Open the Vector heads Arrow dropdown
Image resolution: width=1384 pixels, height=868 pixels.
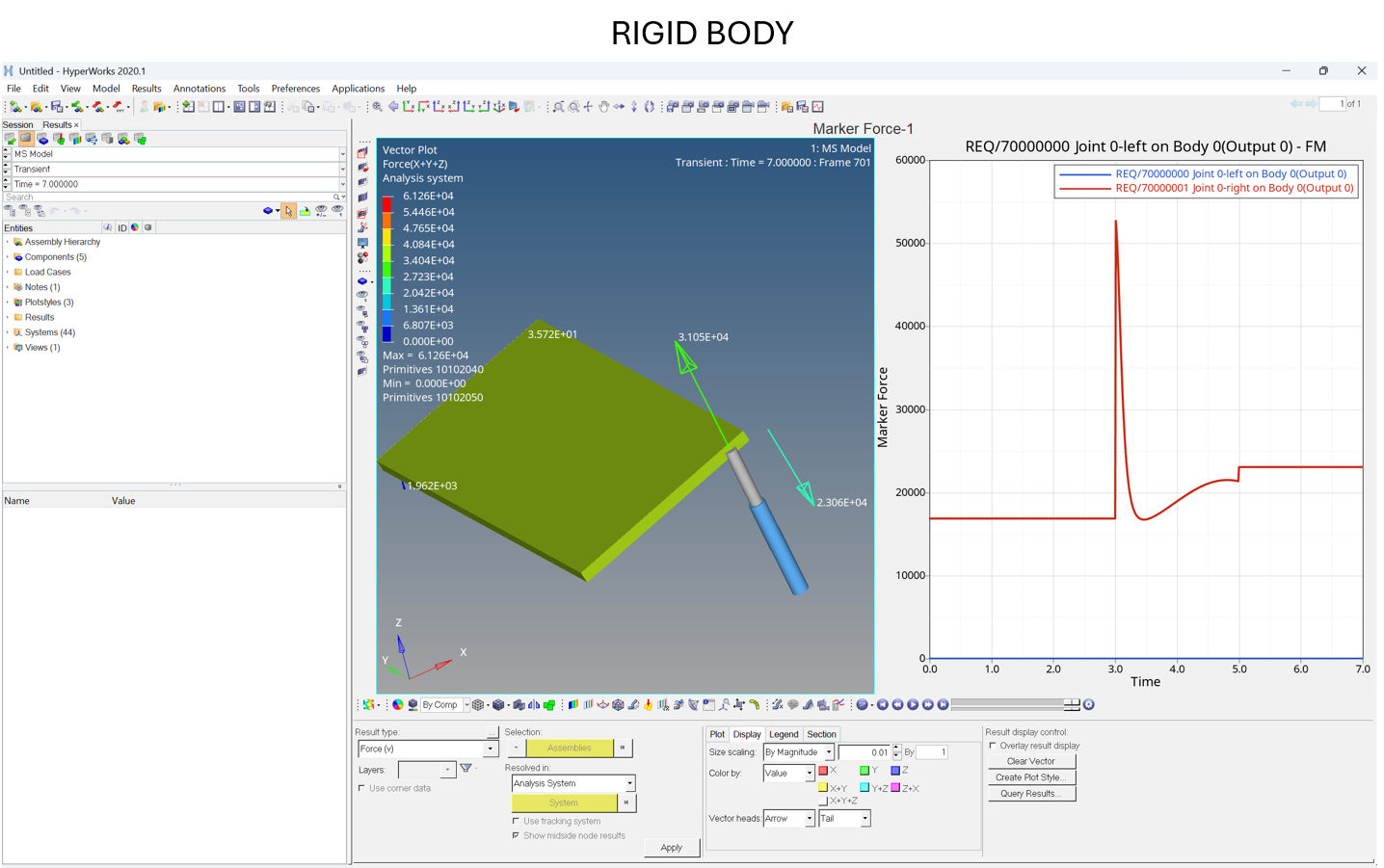click(x=810, y=819)
